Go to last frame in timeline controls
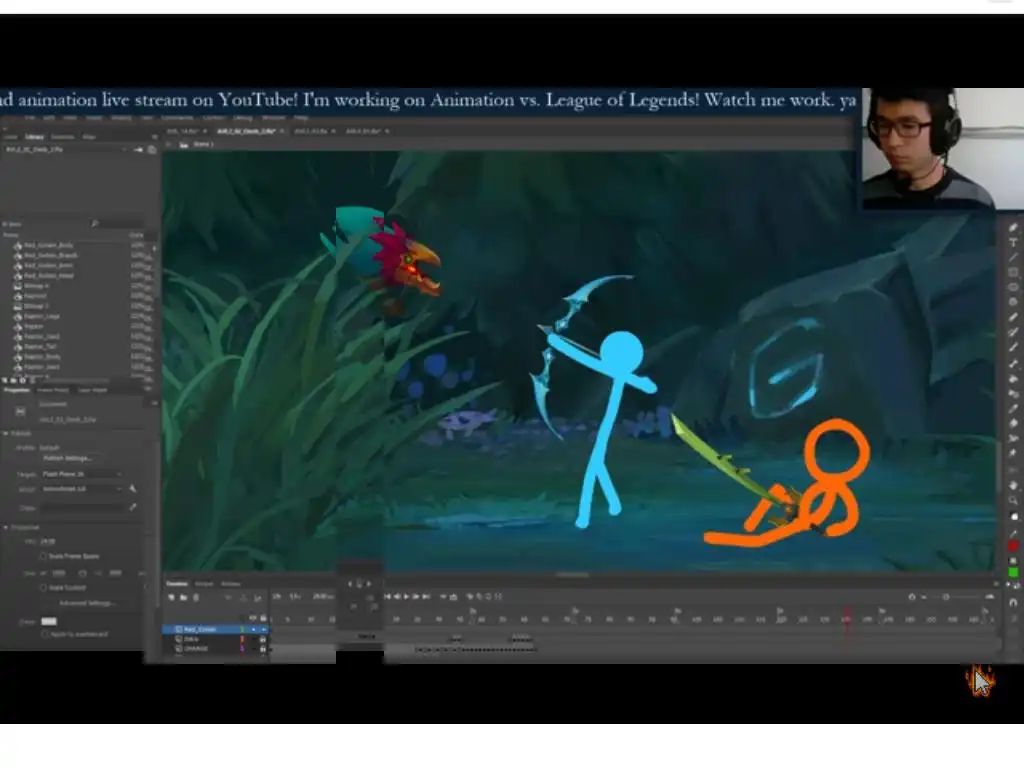Image resolution: width=1024 pixels, height=768 pixels. [426, 596]
